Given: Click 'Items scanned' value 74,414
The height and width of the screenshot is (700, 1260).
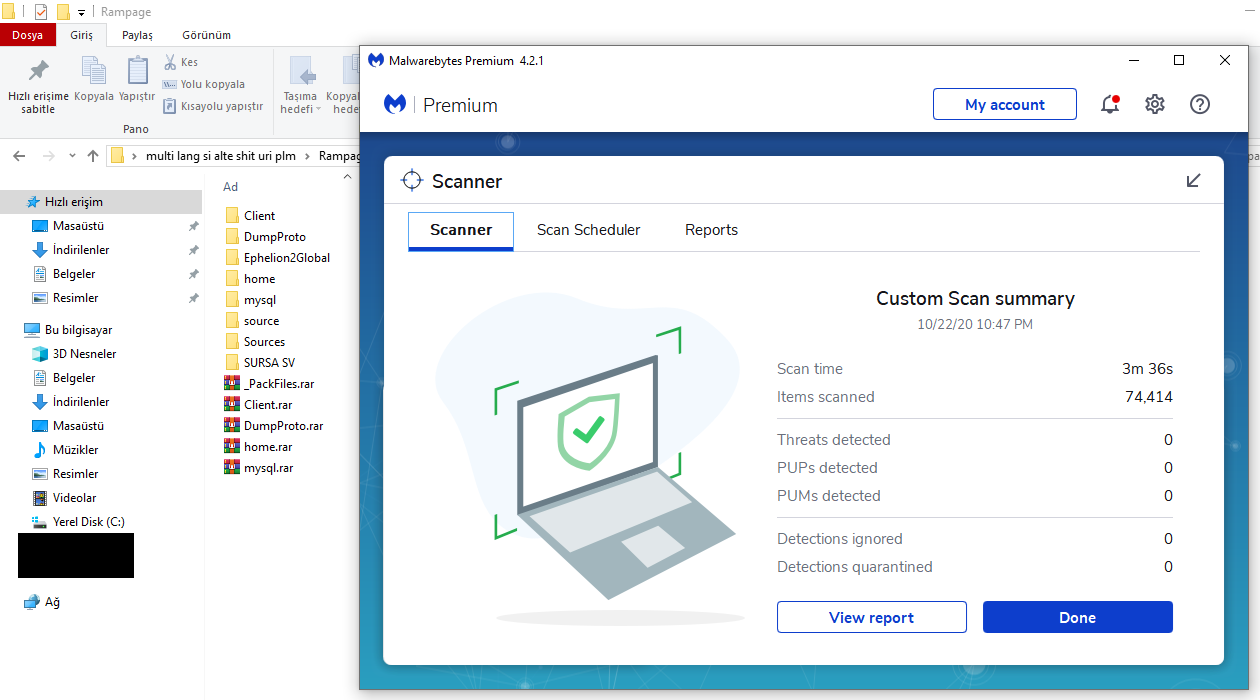Looking at the screenshot, I should [1149, 397].
